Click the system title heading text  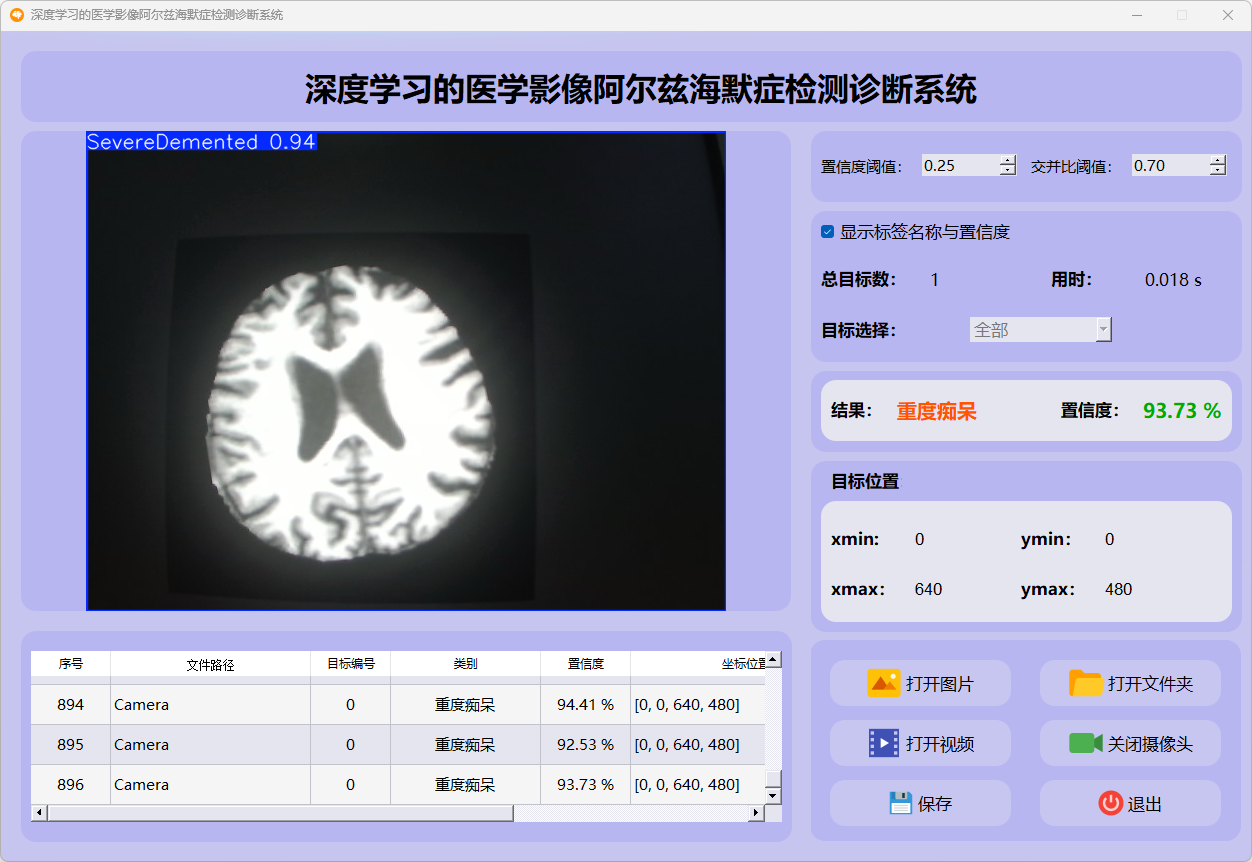pyautogui.click(x=640, y=89)
